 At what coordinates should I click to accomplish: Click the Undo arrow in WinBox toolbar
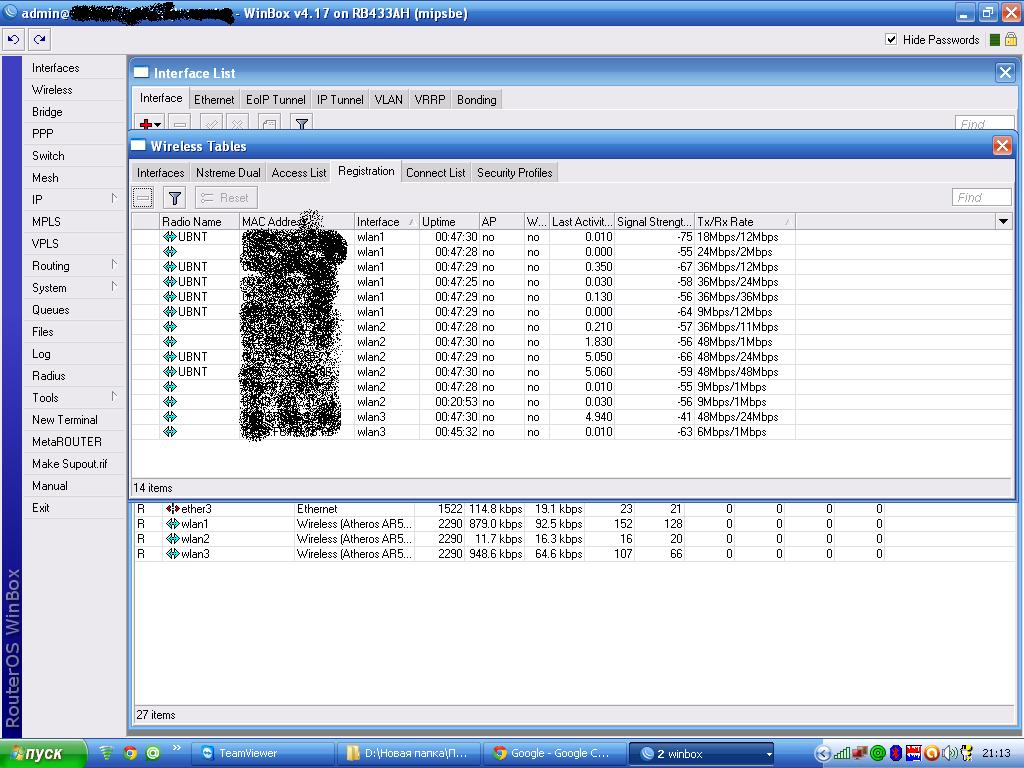(13, 40)
